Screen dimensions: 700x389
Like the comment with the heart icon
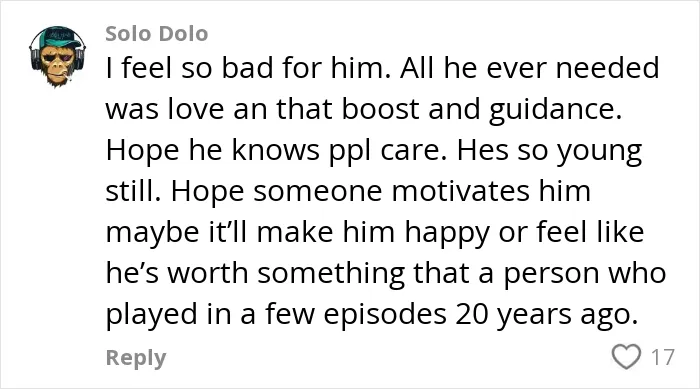pyautogui.click(x=626, y=356)
